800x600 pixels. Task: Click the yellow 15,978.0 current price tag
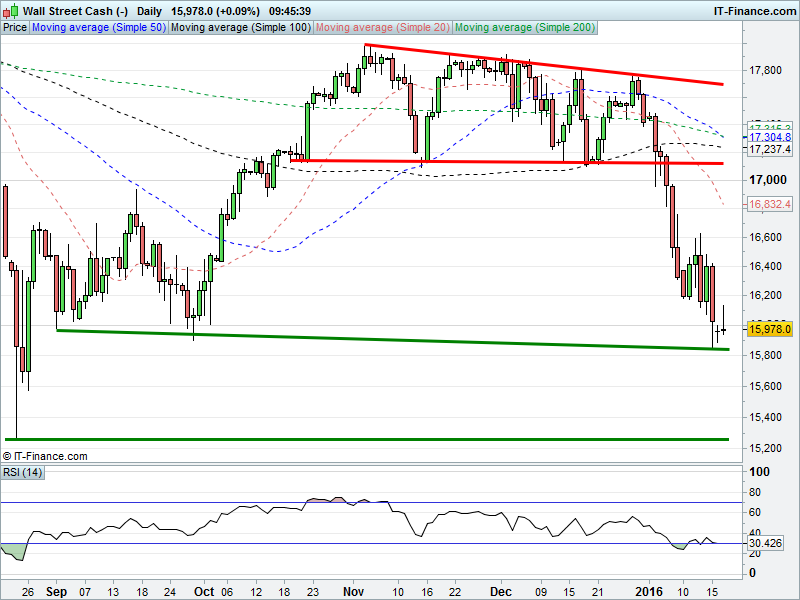tap(770, 329)
